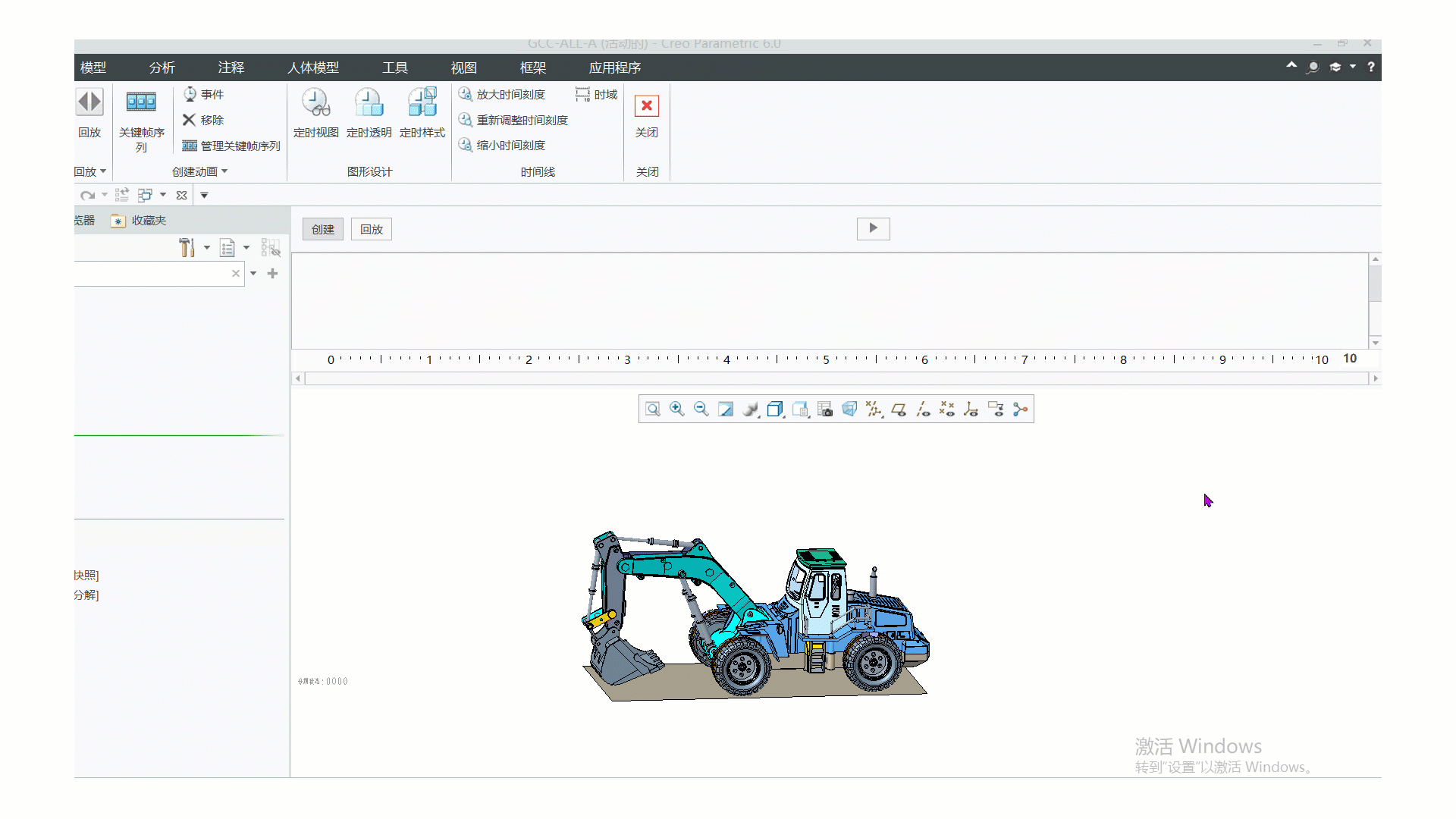Click 重新调整时间刻度 refit timeline
Viewport: 1456px width, 819px height.
pos(513,120)
